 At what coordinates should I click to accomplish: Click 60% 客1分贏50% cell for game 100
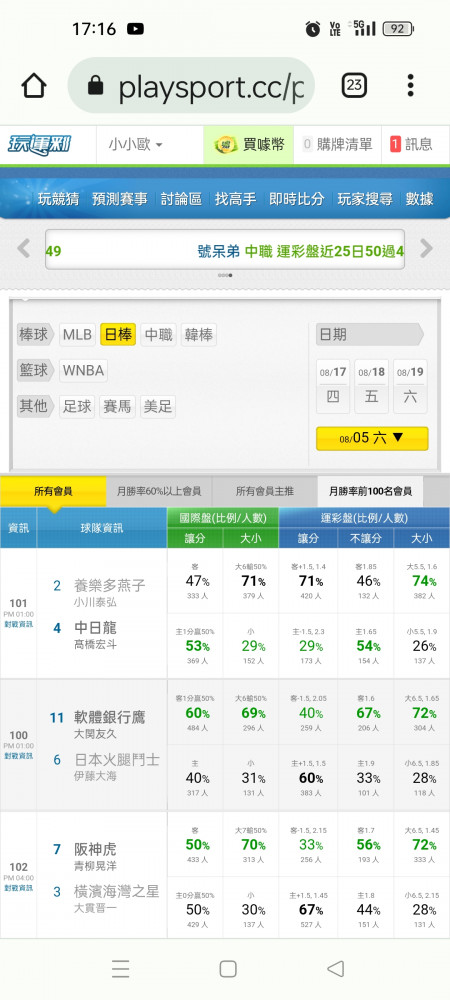(x=195, y=713)
